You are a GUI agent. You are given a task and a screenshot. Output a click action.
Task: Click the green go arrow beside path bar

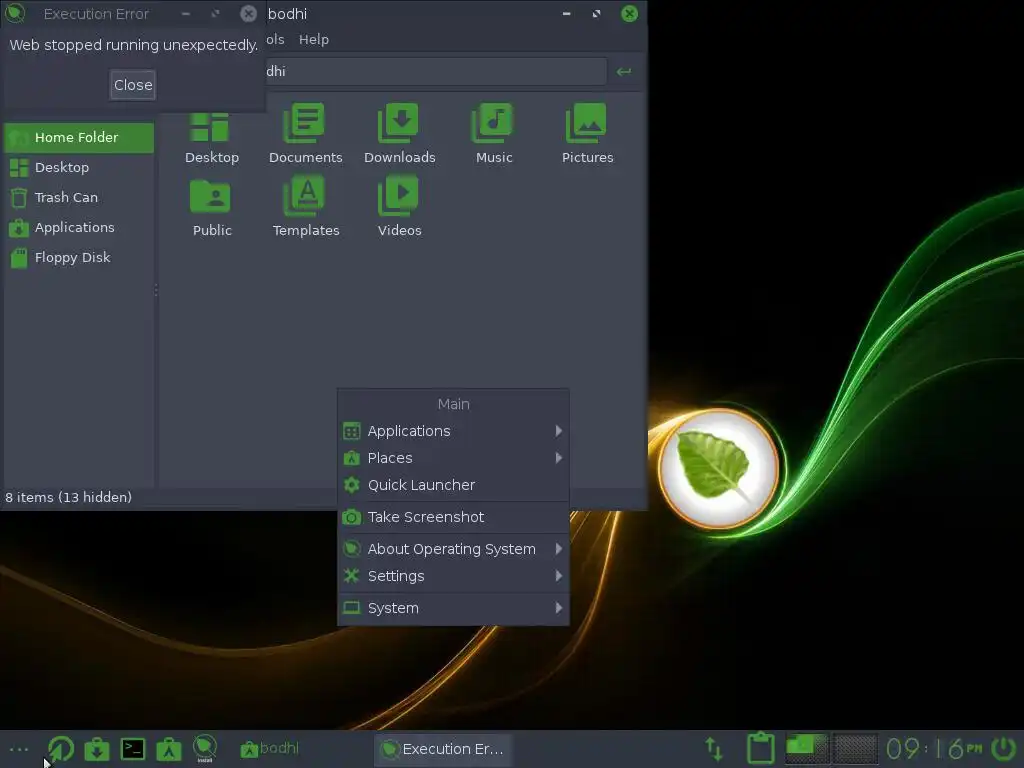tap(624, 71)
